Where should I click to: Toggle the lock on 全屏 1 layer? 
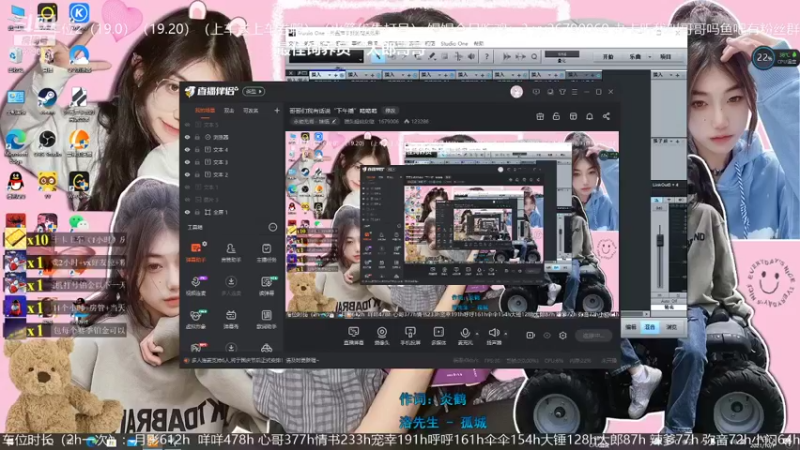[x=197, y=212]
